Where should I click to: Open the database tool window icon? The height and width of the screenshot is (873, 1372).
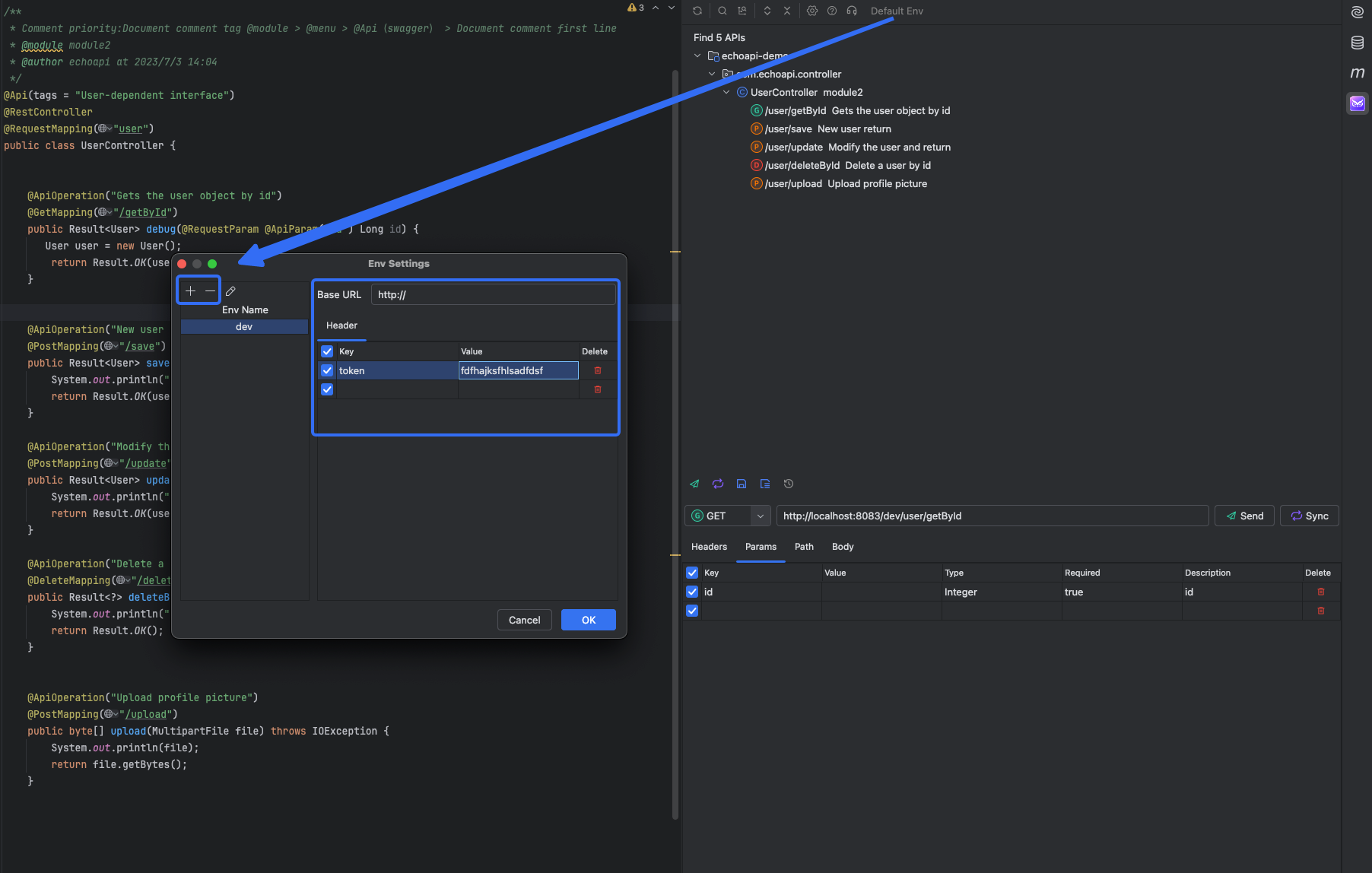pos(1357,43)
